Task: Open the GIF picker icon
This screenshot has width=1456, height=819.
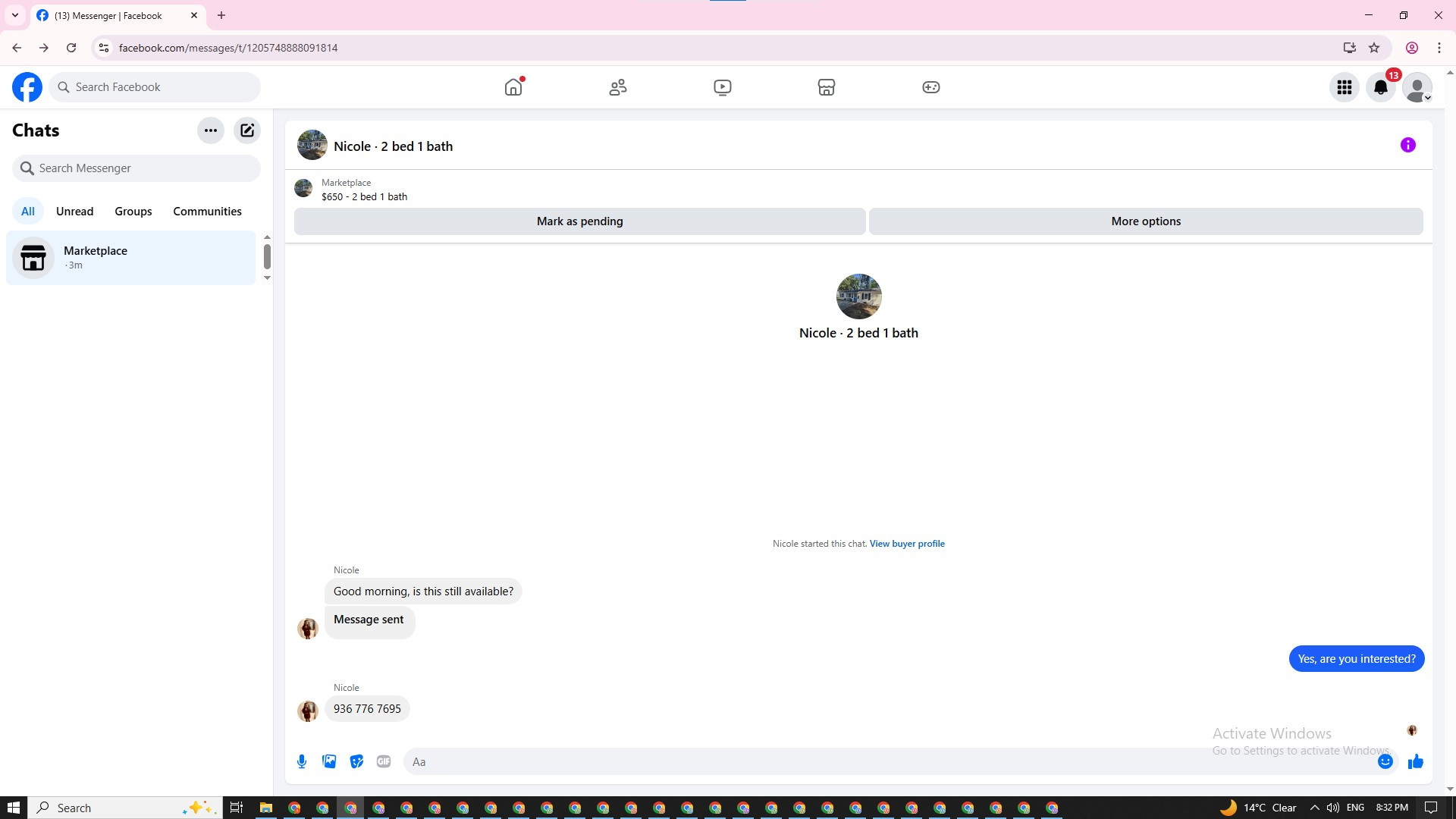Action: 384,761
